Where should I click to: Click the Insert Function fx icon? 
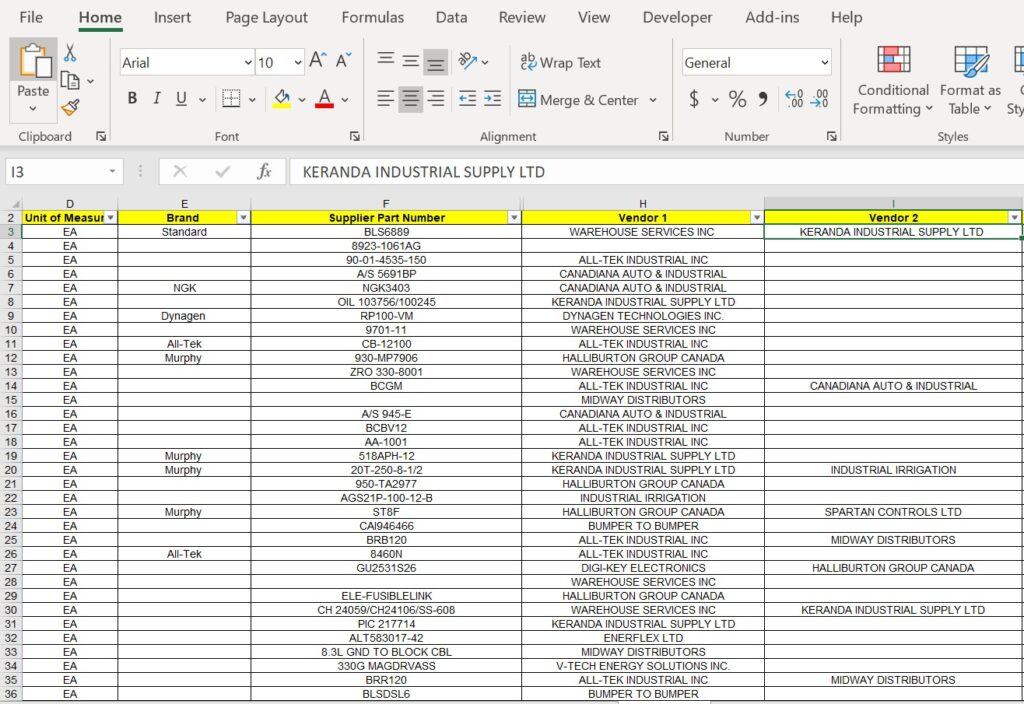(264, 172)
